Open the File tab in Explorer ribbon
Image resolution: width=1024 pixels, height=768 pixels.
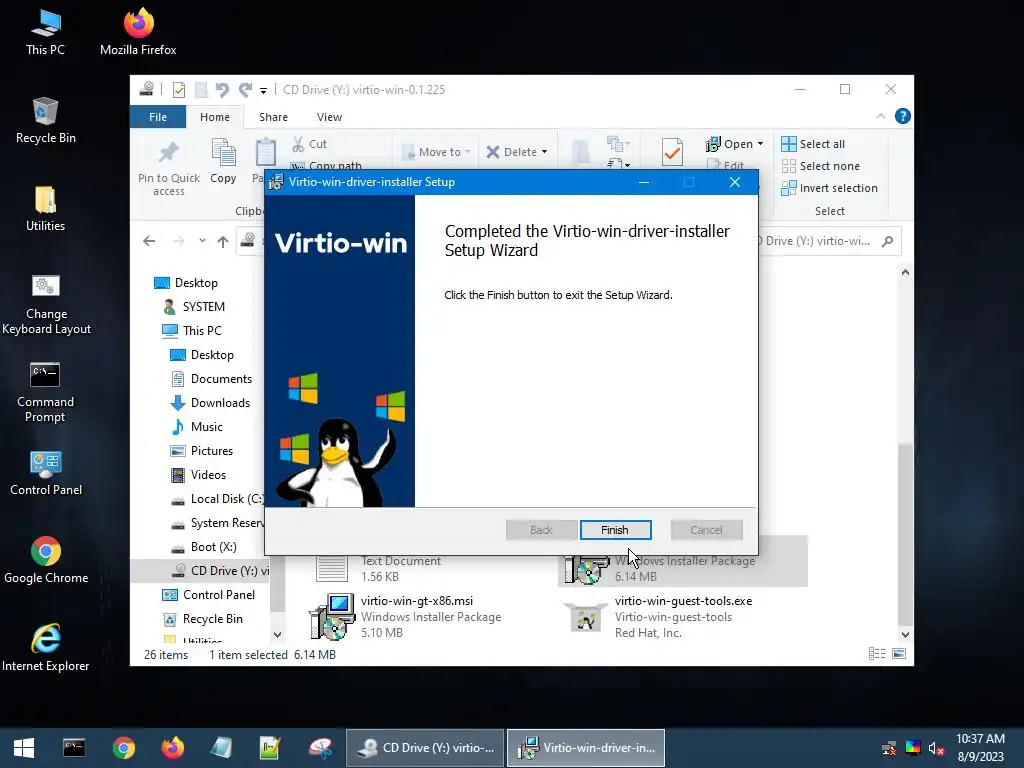(x=158, y=117)
